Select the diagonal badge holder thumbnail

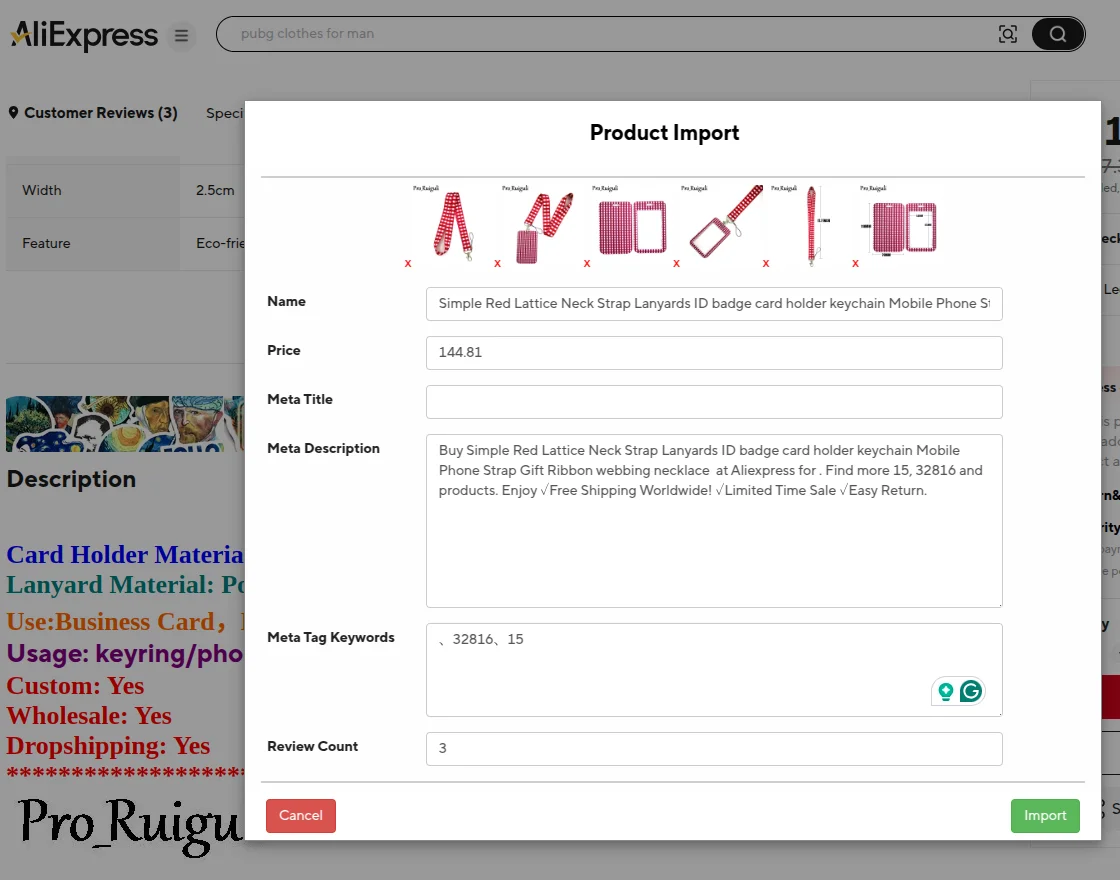click(x=721, y=224)
